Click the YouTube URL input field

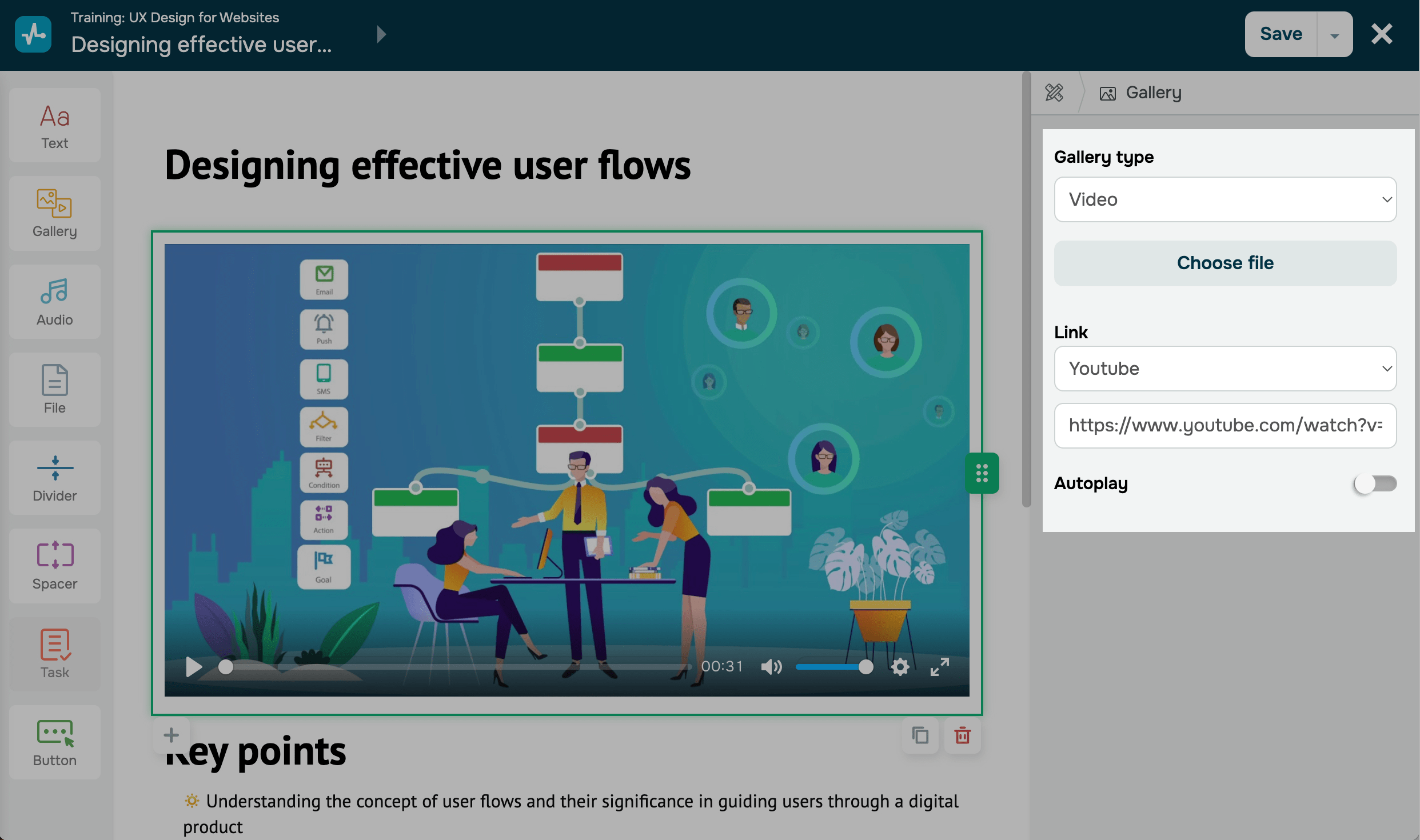click(x=1225, y=426)
